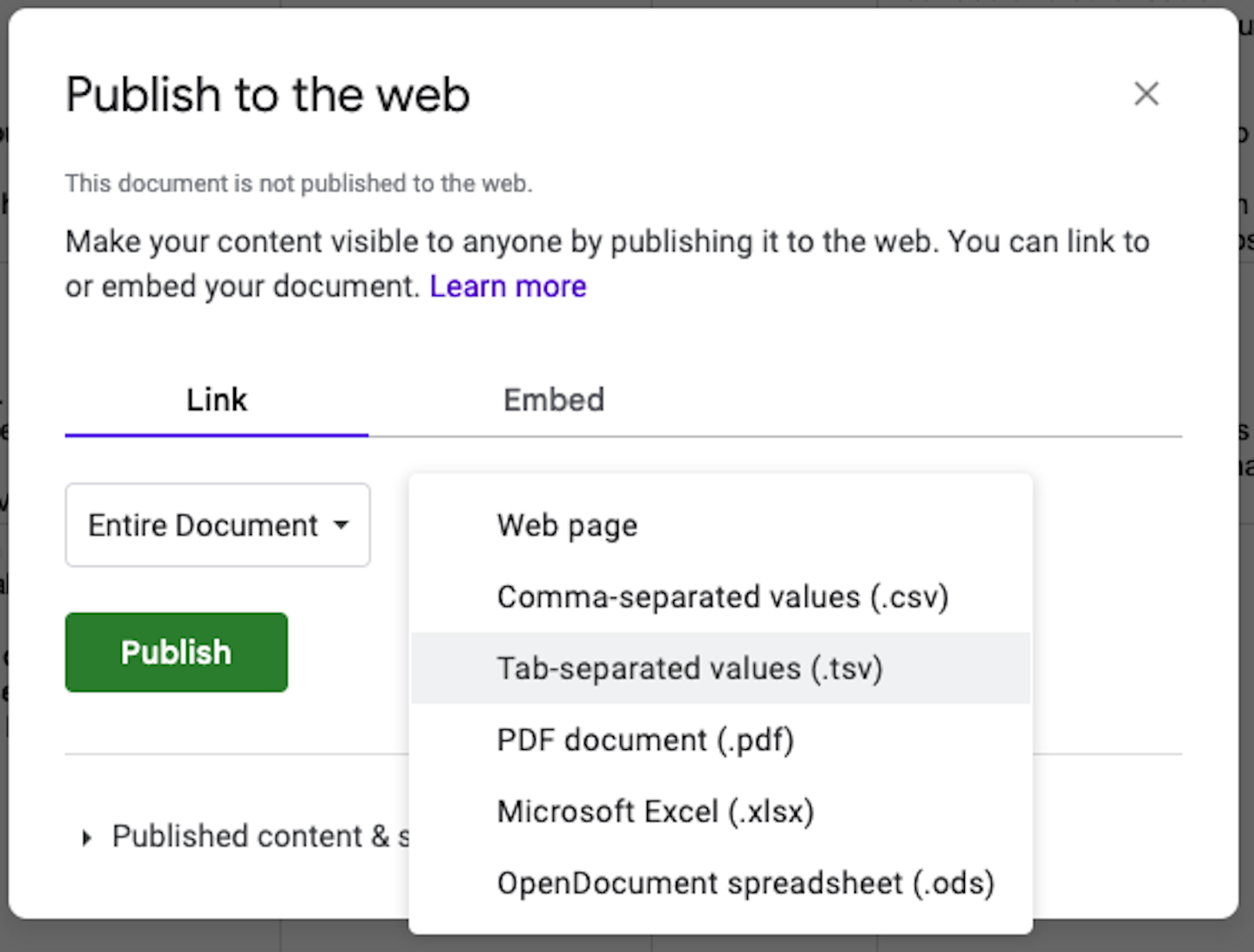Image resolution: width=1254 pixels, height=952 pixels.
Task: Switch to the Embed tab
Action: 553,400
